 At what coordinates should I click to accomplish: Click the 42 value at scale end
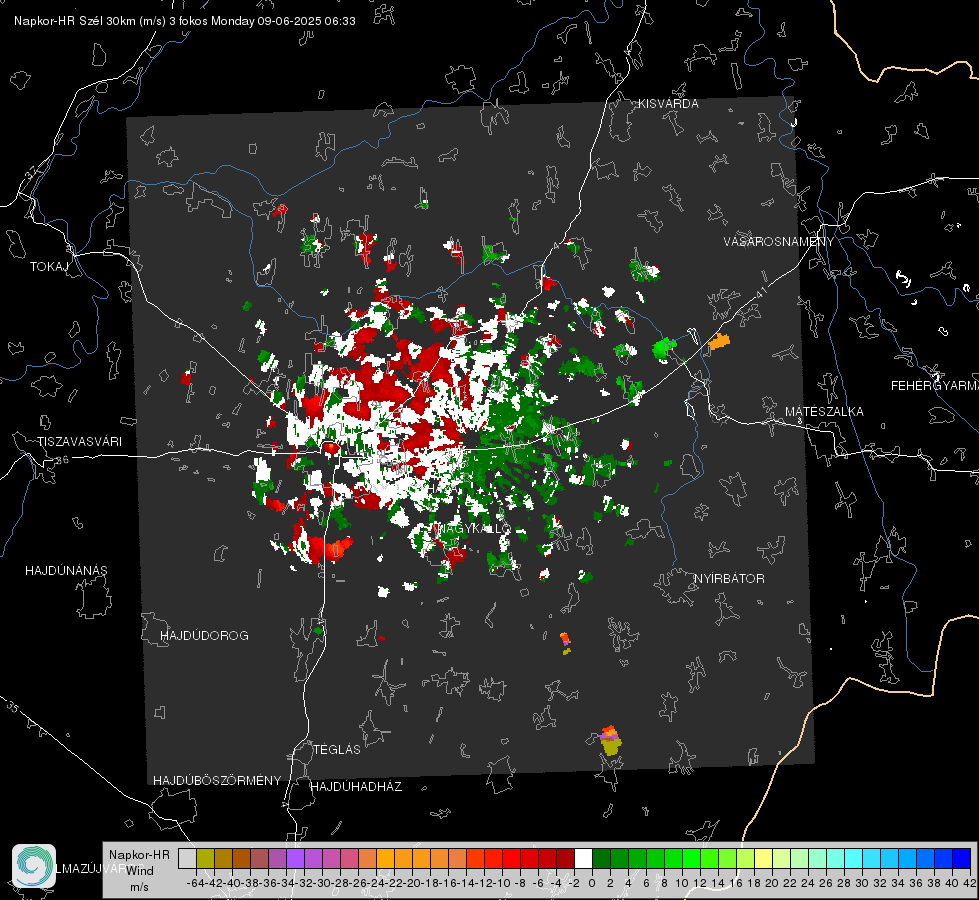970,883
